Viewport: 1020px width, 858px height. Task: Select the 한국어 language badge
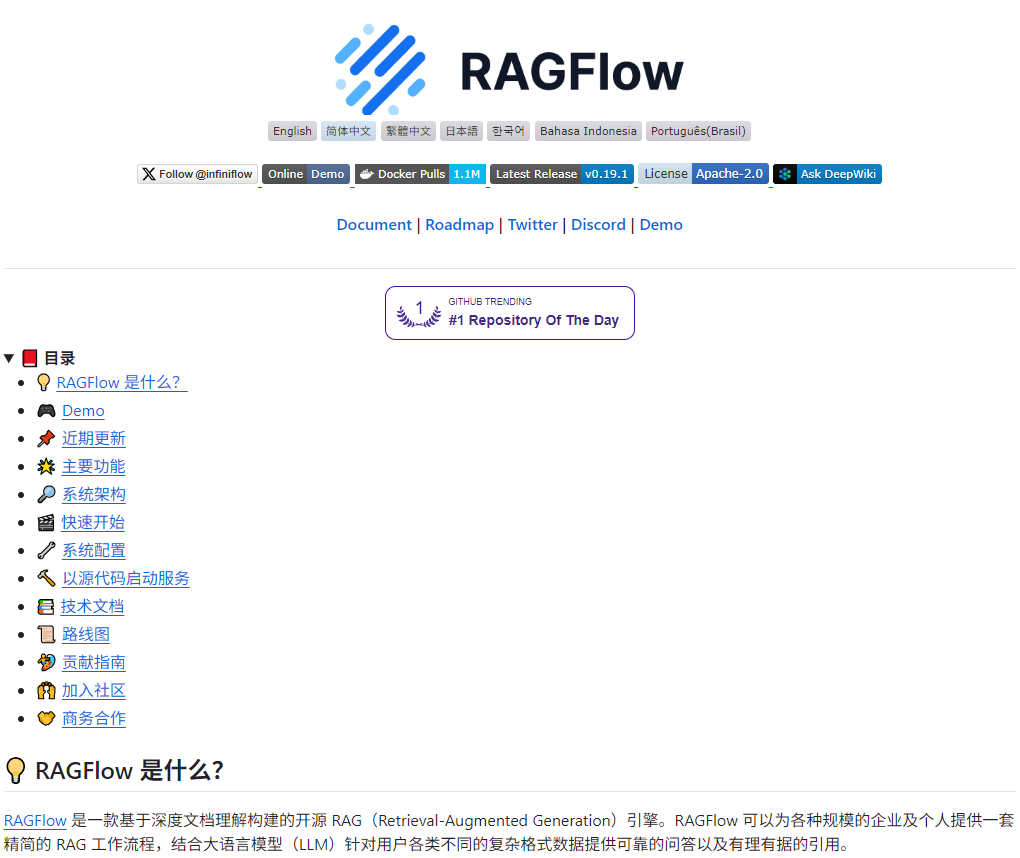point(508,131)
